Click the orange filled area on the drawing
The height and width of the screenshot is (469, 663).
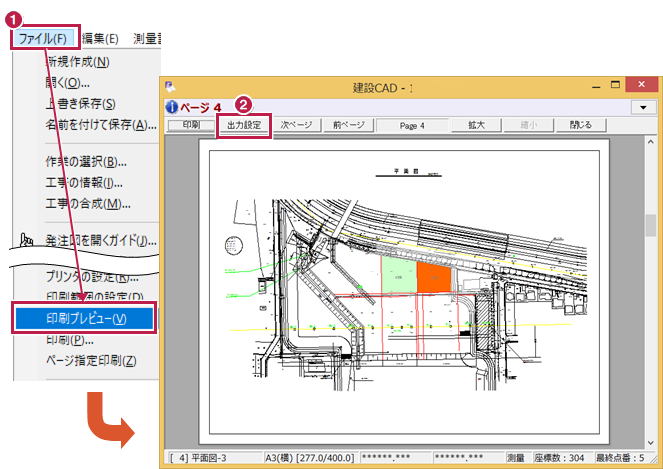(434, 279)
